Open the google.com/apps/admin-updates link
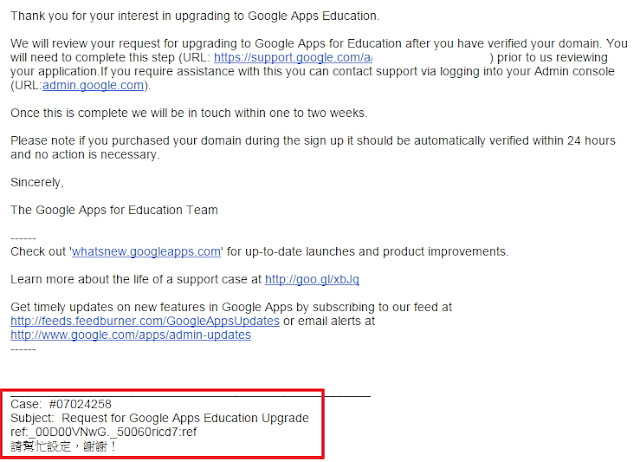 (131, 335)
